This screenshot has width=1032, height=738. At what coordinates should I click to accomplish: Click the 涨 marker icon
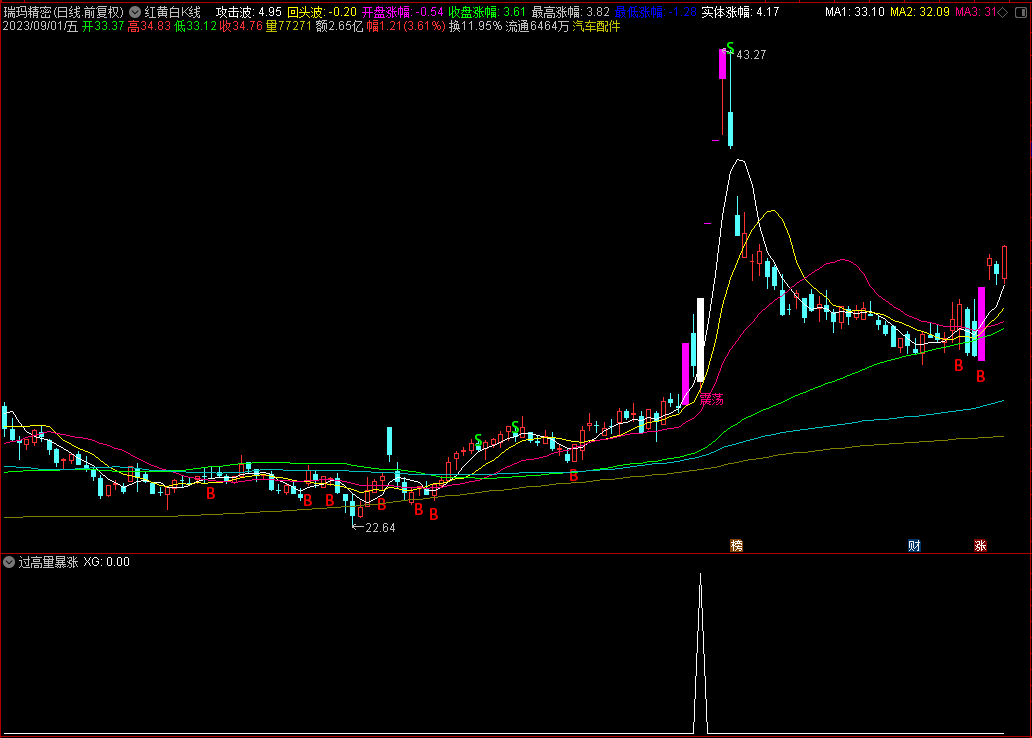(x=980, y=545)
